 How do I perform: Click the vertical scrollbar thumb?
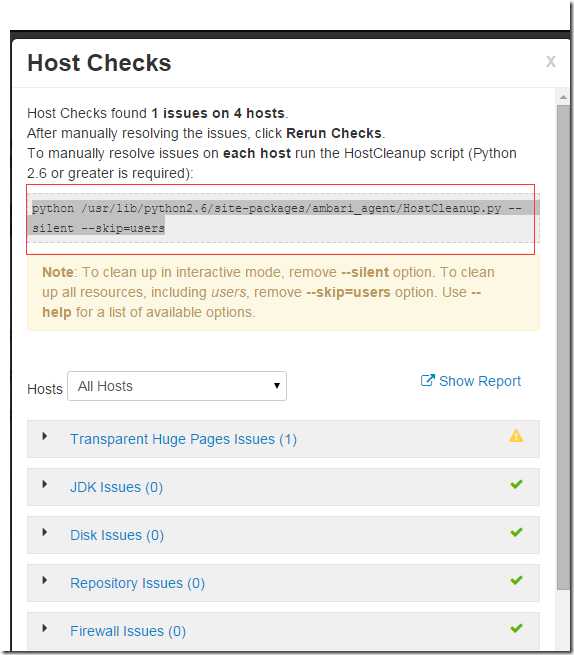tap(563, 348)
